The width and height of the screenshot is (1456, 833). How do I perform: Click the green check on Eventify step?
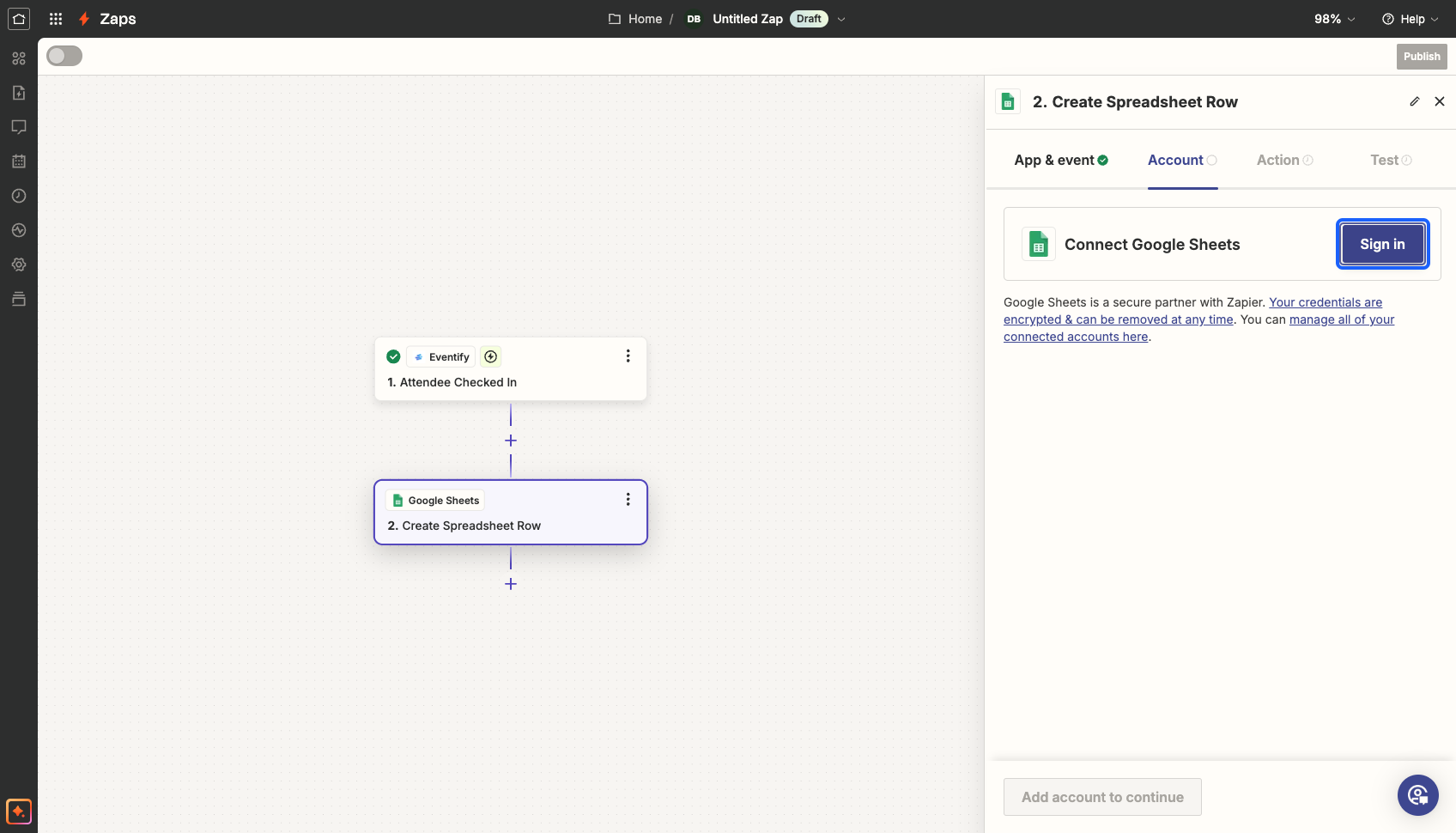tap(393, 356)
